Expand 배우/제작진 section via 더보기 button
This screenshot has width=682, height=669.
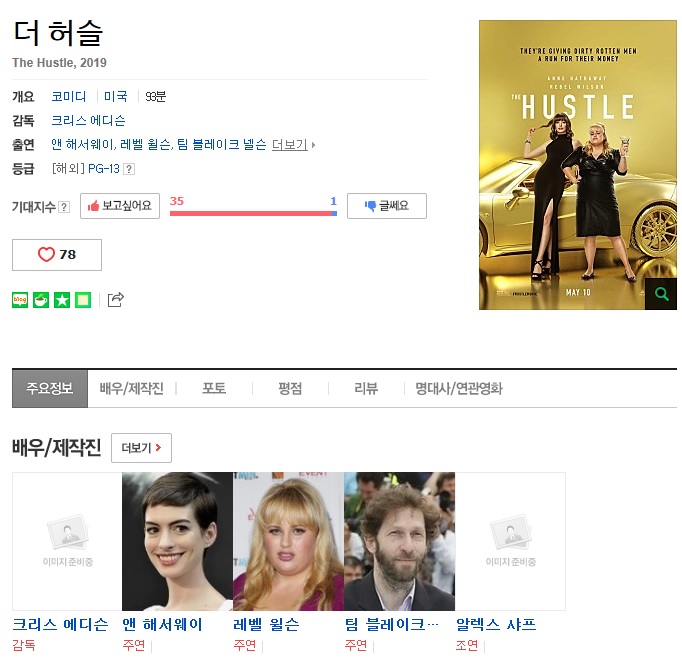(x=141, y=448)
